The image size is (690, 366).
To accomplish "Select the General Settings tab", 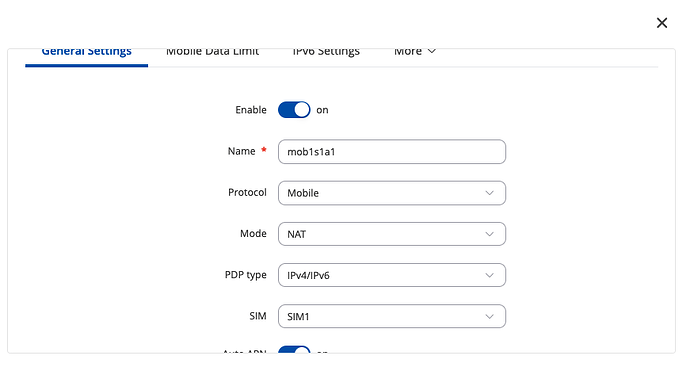I will (x=87, y=51).
